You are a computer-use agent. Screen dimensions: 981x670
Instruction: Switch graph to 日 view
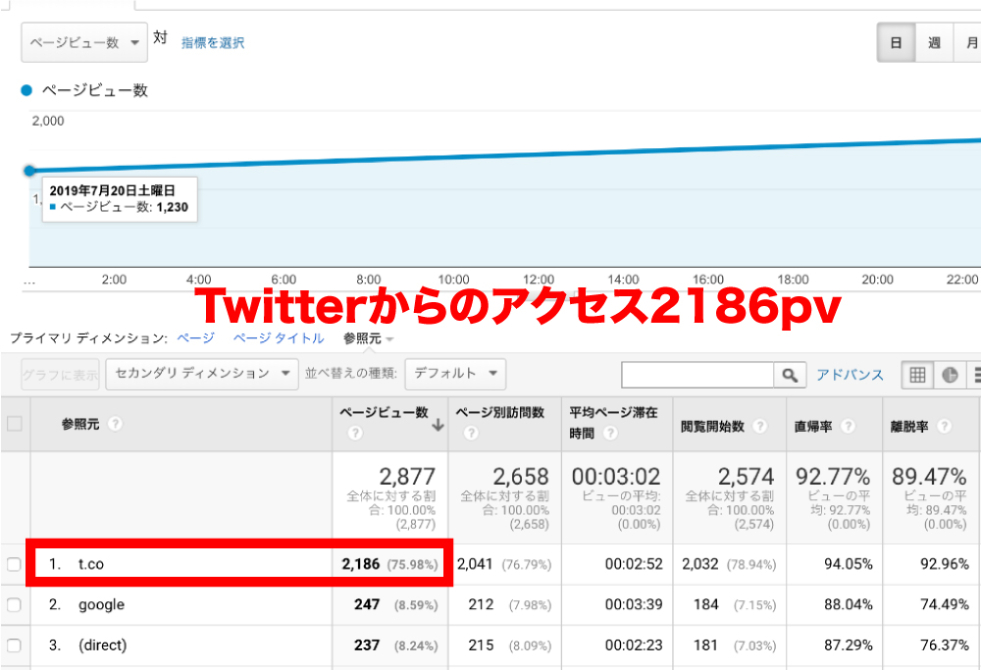point(896,43)
